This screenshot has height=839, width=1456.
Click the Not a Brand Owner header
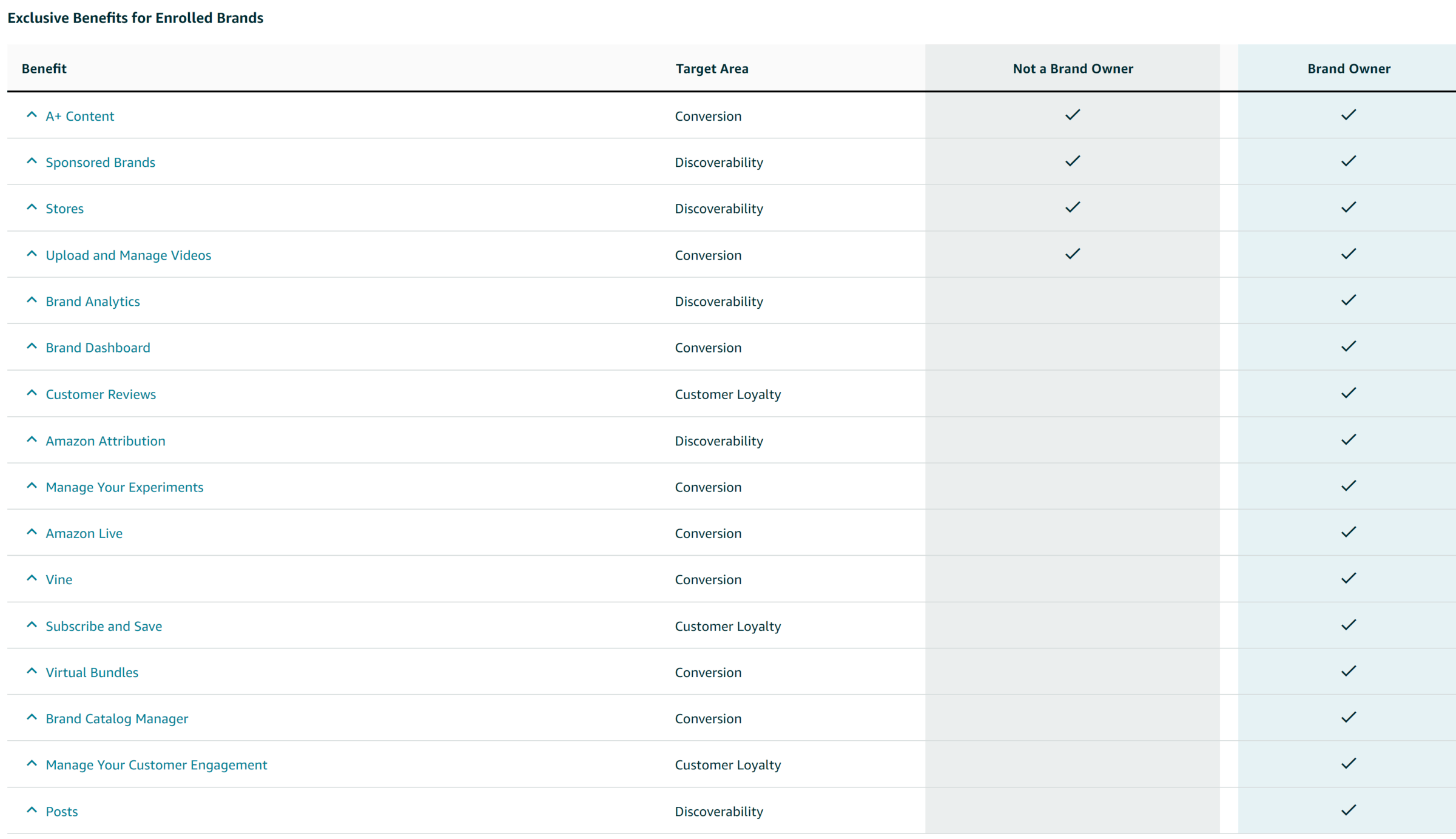1073,69
